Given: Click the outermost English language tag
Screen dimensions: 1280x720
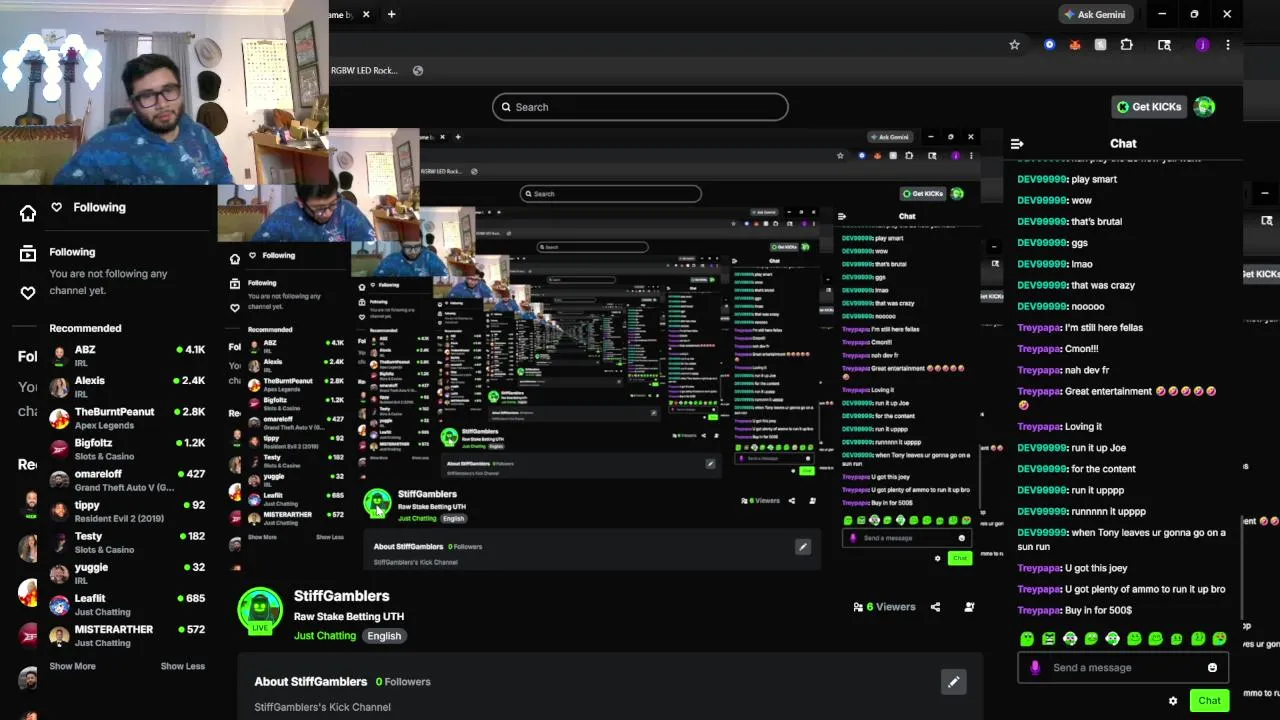Looking at the screenshot, I should 384,636.
